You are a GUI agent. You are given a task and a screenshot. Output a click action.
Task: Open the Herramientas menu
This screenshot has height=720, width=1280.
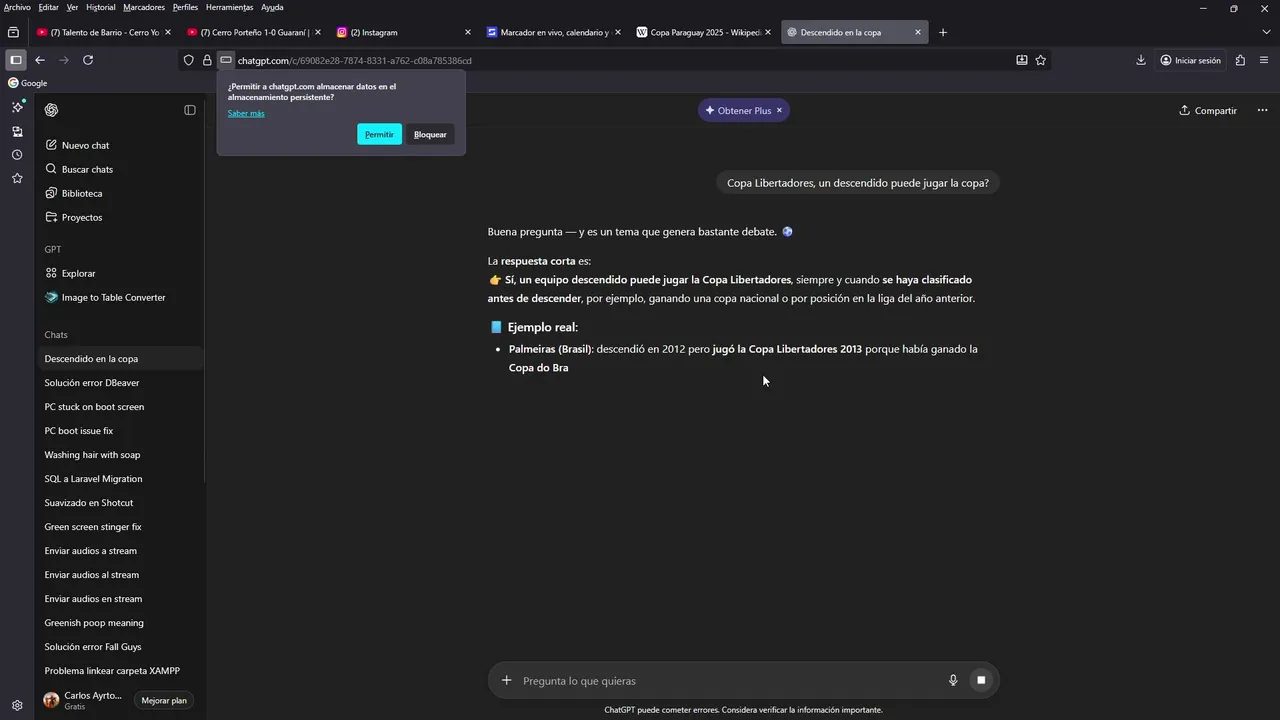click(x=229, y=7)
